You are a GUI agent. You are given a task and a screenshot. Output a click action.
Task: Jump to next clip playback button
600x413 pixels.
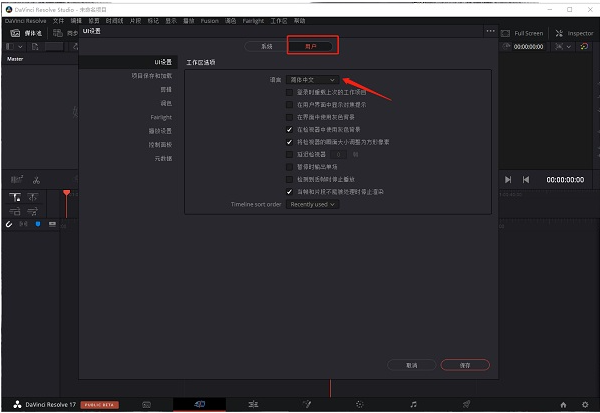(x=508, y=180)
